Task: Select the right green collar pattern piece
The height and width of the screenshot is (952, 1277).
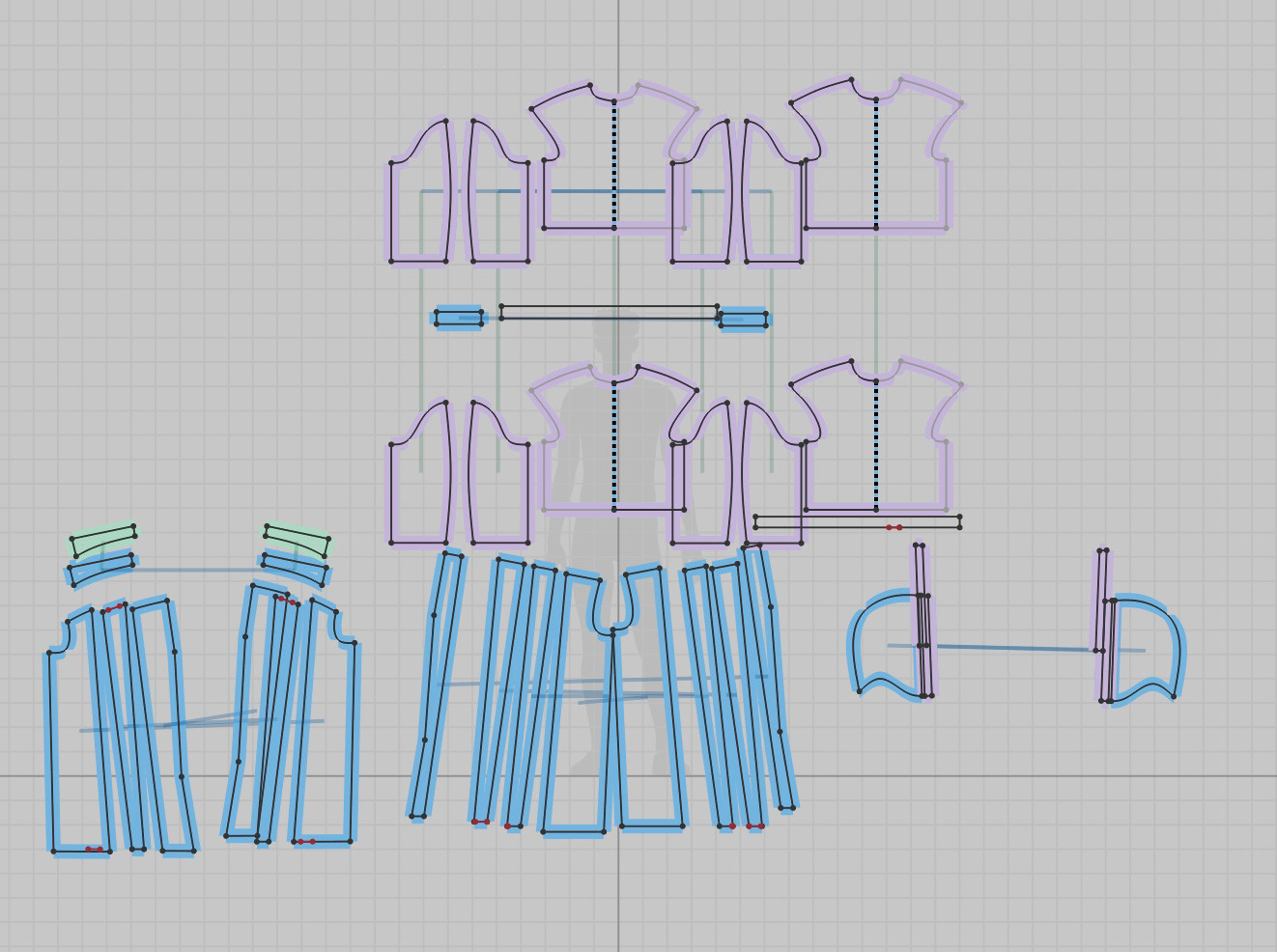Action: click(x=298, y=540)
